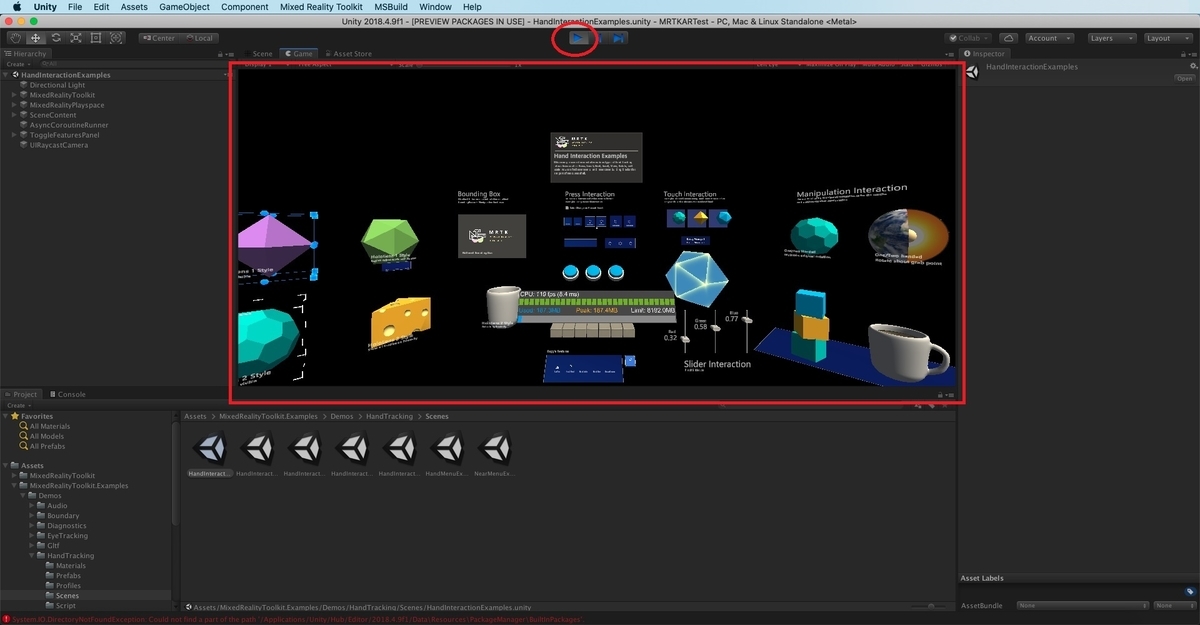
Task: Select the Rect Transform tool
Action: pyautogui.click(x=96, y=38)
